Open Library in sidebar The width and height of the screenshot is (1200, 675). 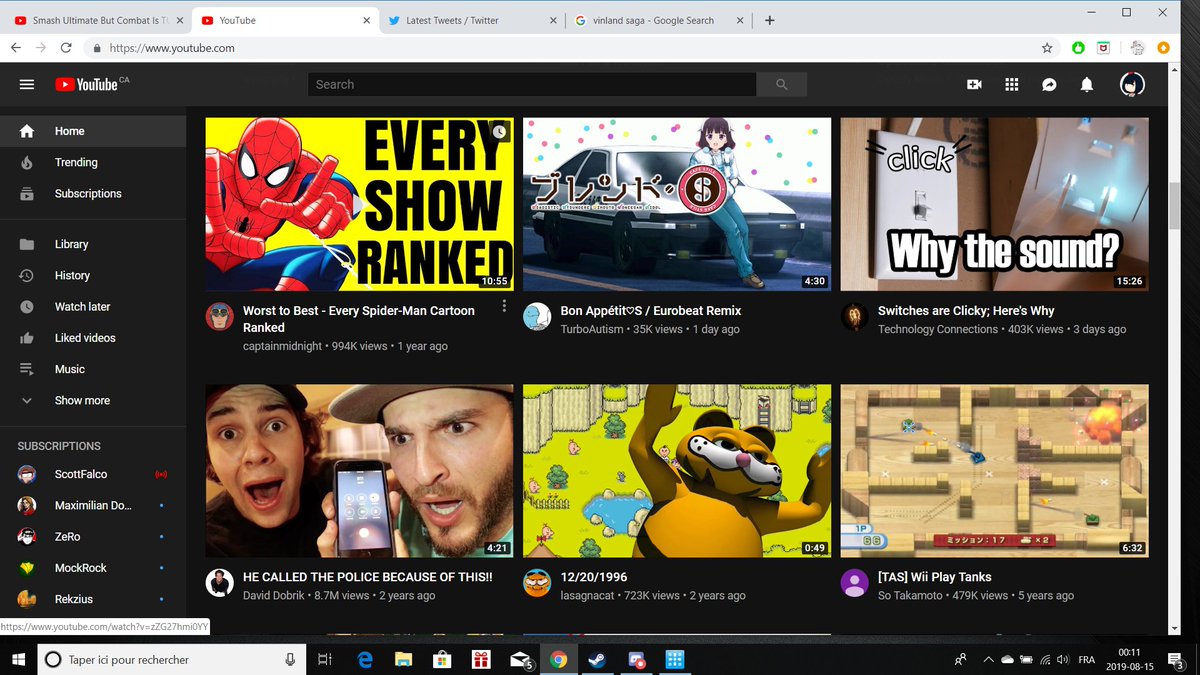(93, 244)
